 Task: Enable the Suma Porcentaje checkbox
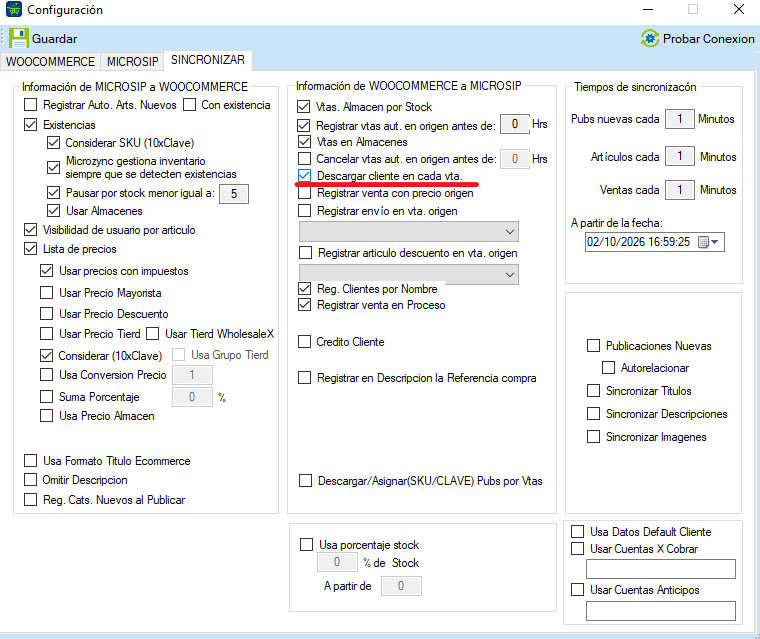[47, 397]
